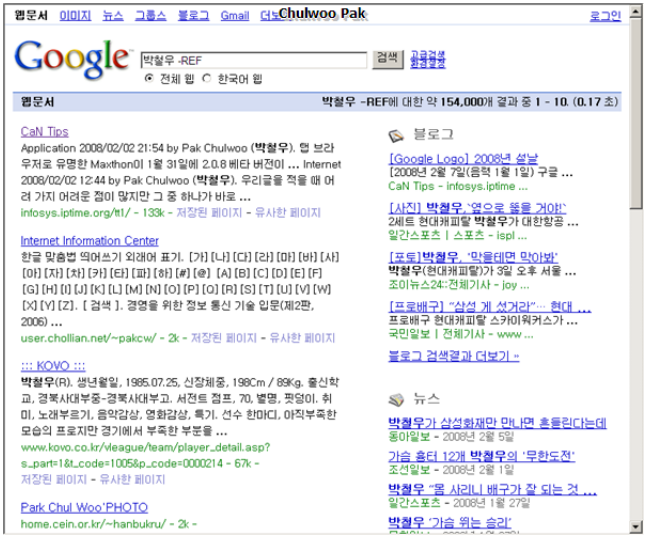This screenshot has height=539, width=647.
Task: Open the CaN Tips result link
Action: (45, 132)
